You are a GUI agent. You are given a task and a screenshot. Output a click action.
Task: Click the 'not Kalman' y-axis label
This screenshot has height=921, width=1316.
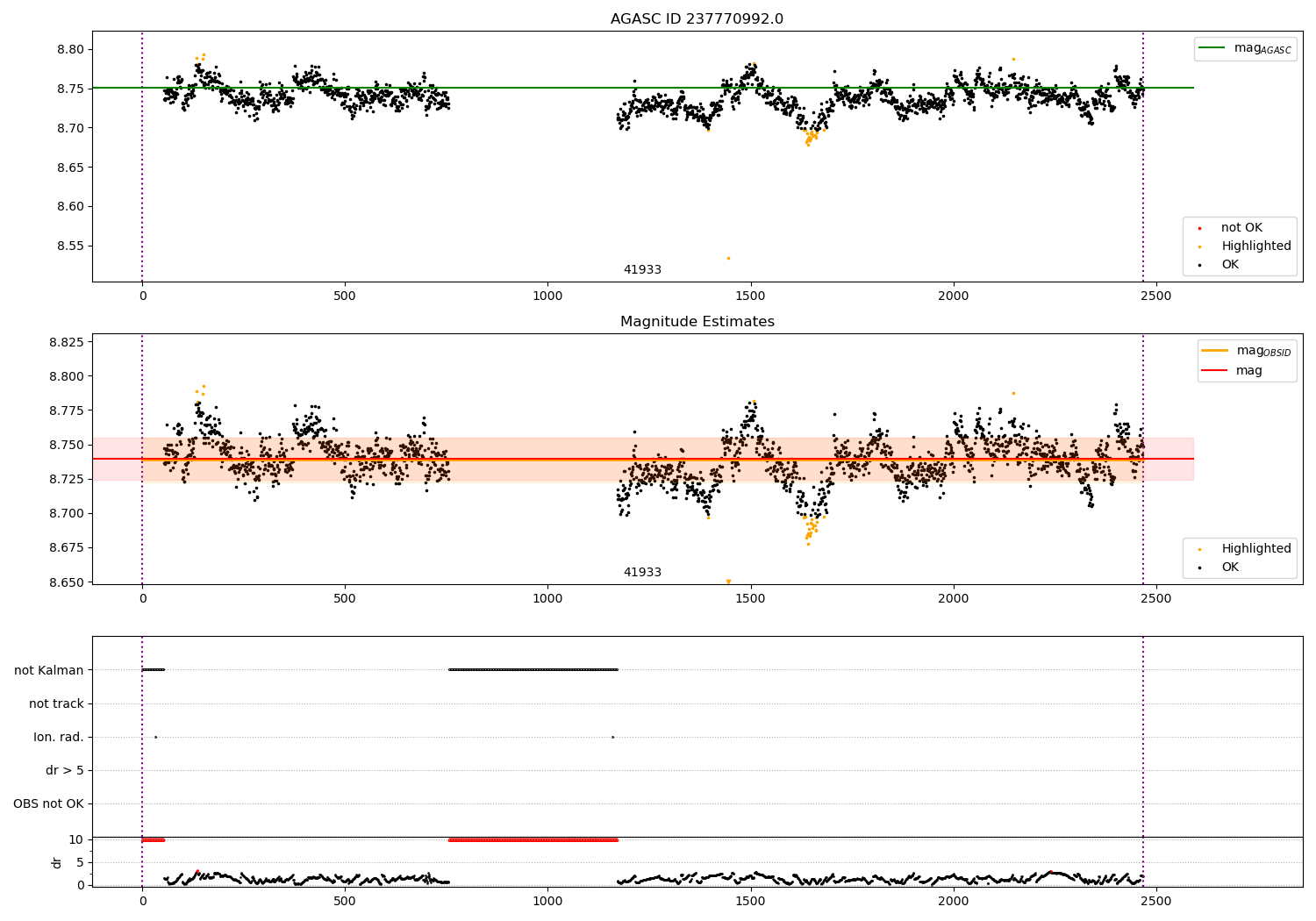(x=49, y=670)
